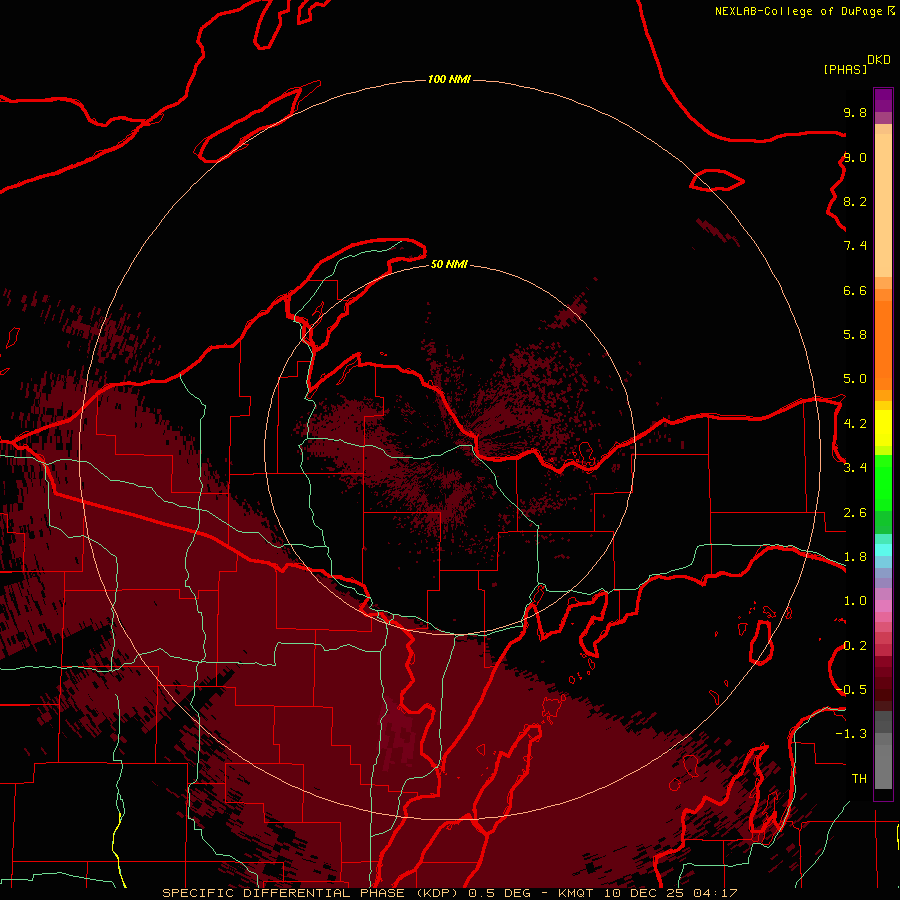This screenshot has width=900, height=900.
Task: Select the 2.6 value on the color scale
Action: (x=855, y=513)
